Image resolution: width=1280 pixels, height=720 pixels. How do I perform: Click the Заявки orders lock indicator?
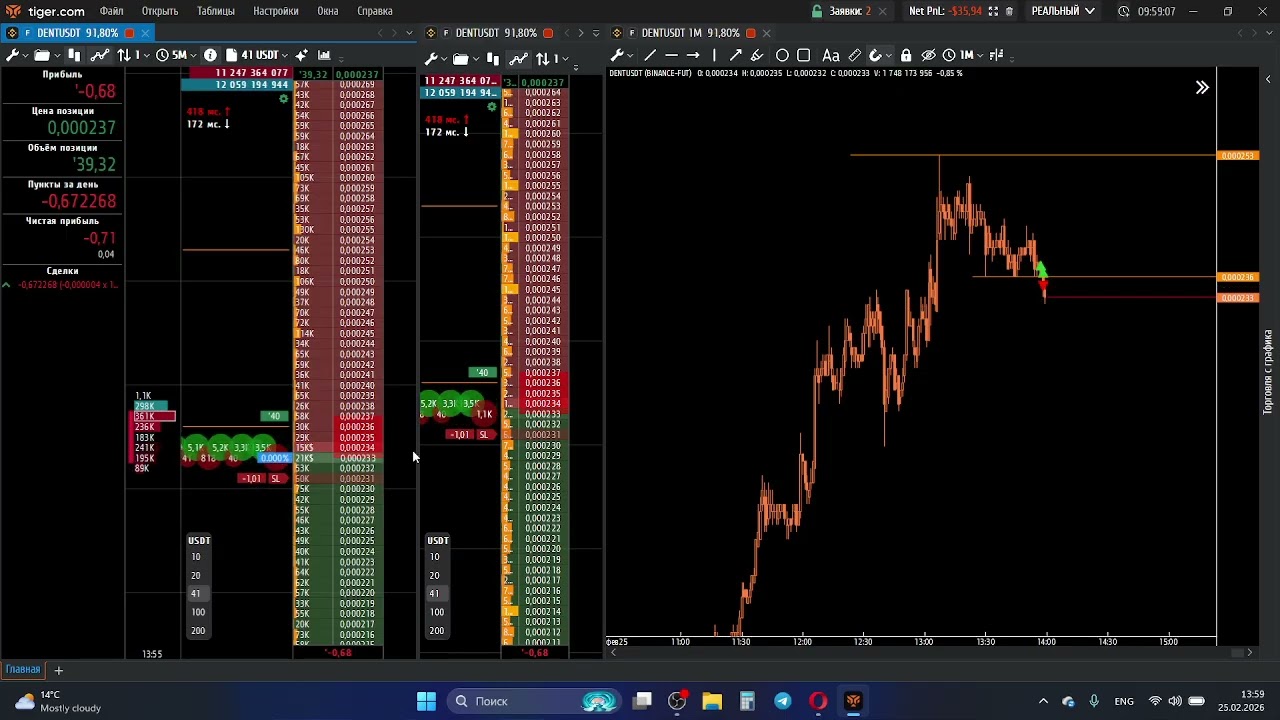pos(817,11)
